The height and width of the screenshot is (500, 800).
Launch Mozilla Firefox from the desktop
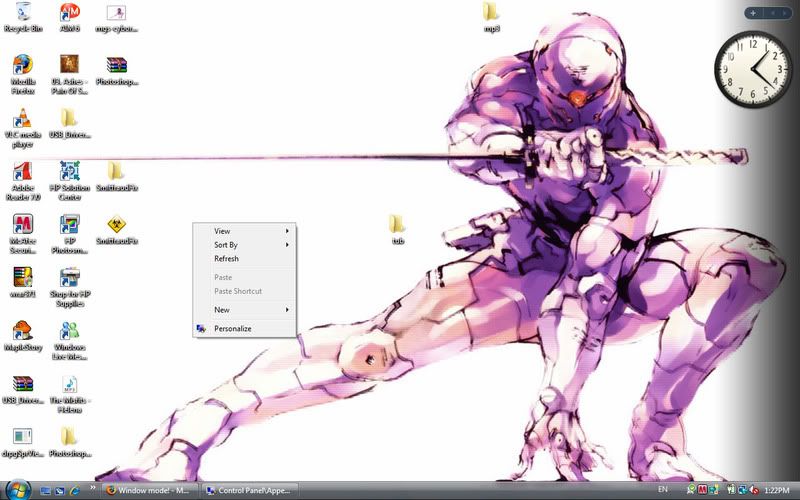point(23,67)
